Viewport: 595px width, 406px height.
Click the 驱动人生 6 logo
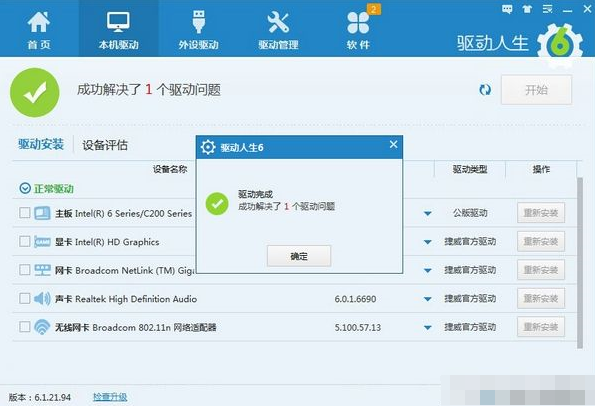pos(519,46)
